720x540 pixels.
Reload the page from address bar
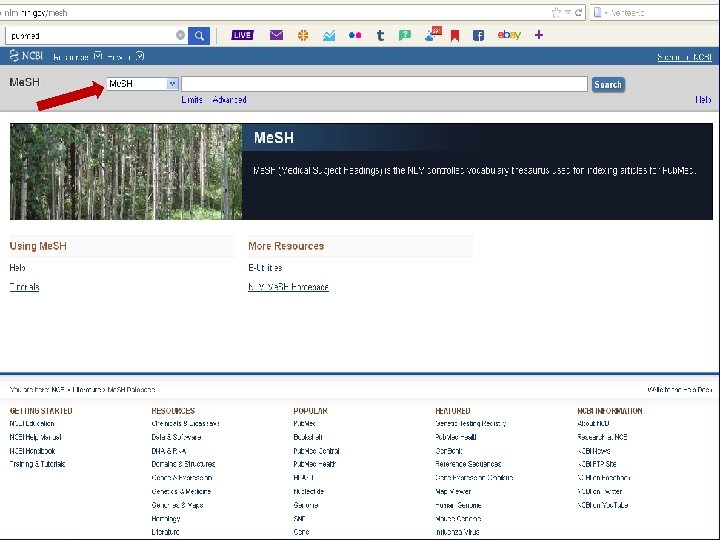579,13
